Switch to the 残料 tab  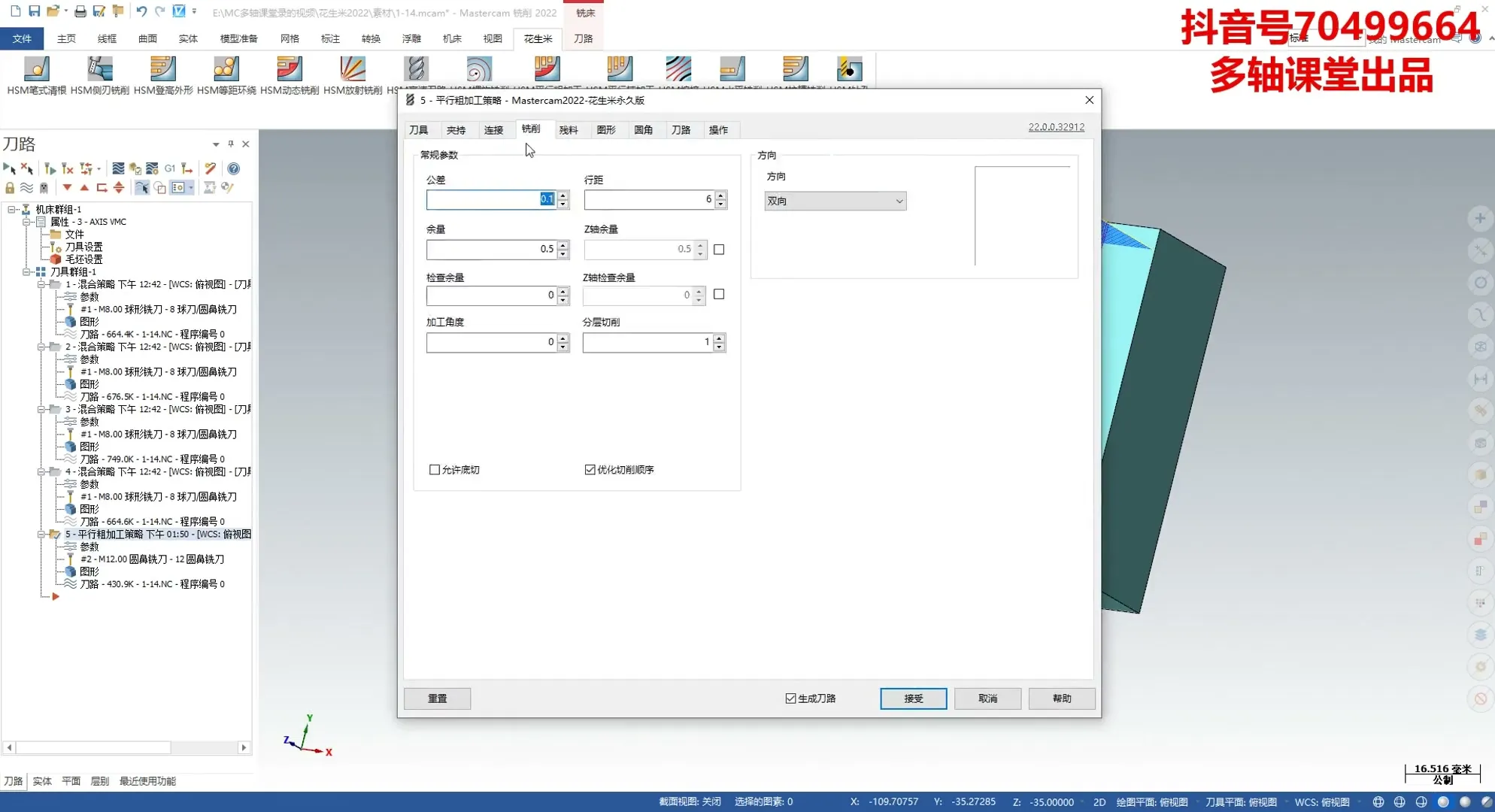569,130
